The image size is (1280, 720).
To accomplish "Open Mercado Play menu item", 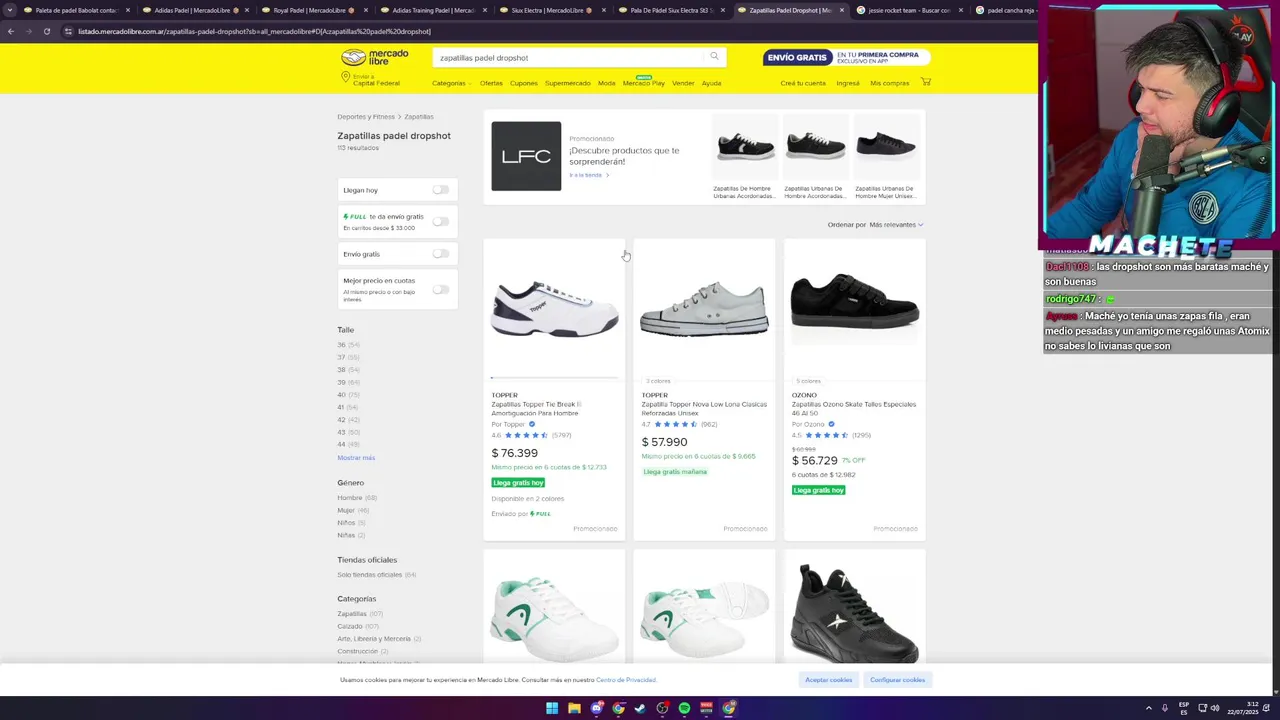I will 644,83.
